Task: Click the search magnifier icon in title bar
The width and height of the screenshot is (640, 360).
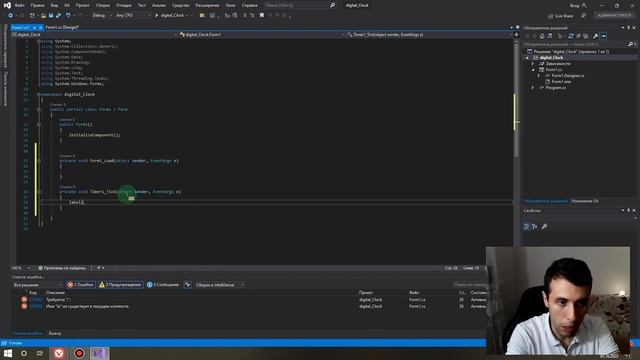Action: [x=332, y=5]
